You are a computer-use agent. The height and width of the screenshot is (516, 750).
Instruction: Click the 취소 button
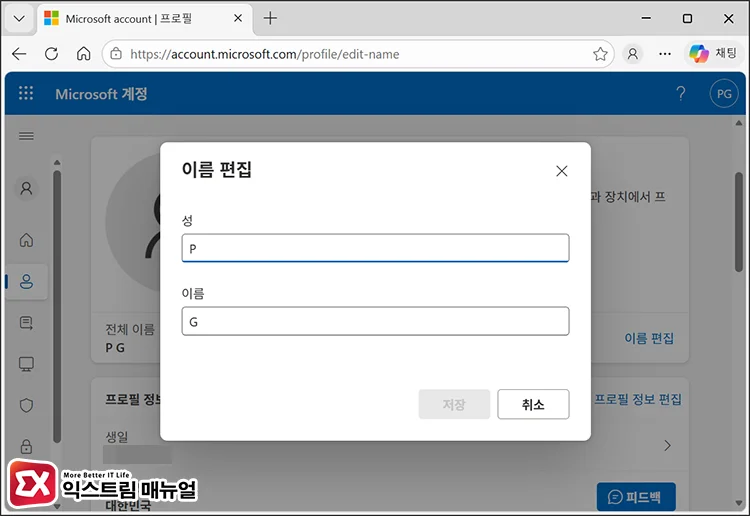click(x=533, y=405)
